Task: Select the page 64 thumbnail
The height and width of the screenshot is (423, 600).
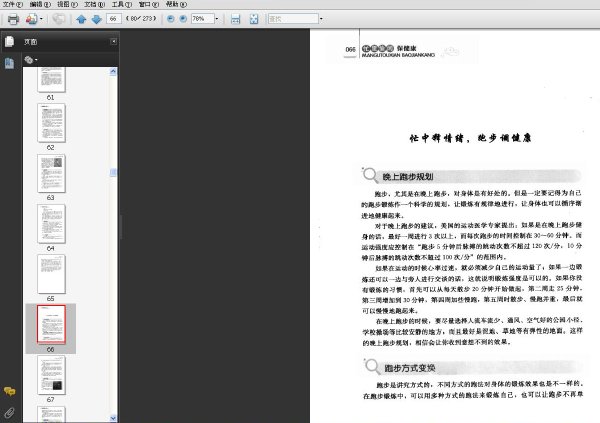Action: 51,224
